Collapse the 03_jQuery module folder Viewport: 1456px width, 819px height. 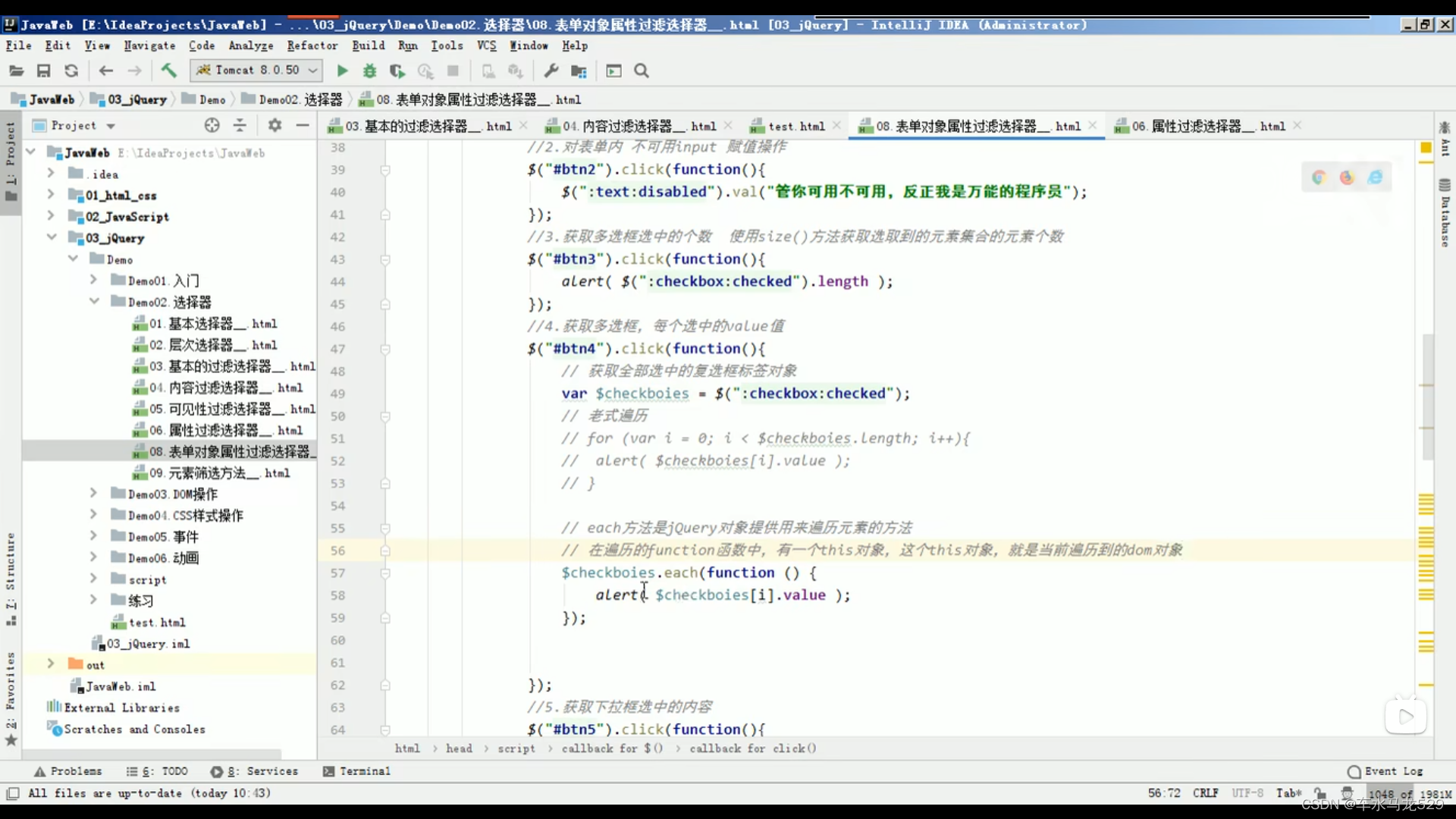(x=52, y=237)
